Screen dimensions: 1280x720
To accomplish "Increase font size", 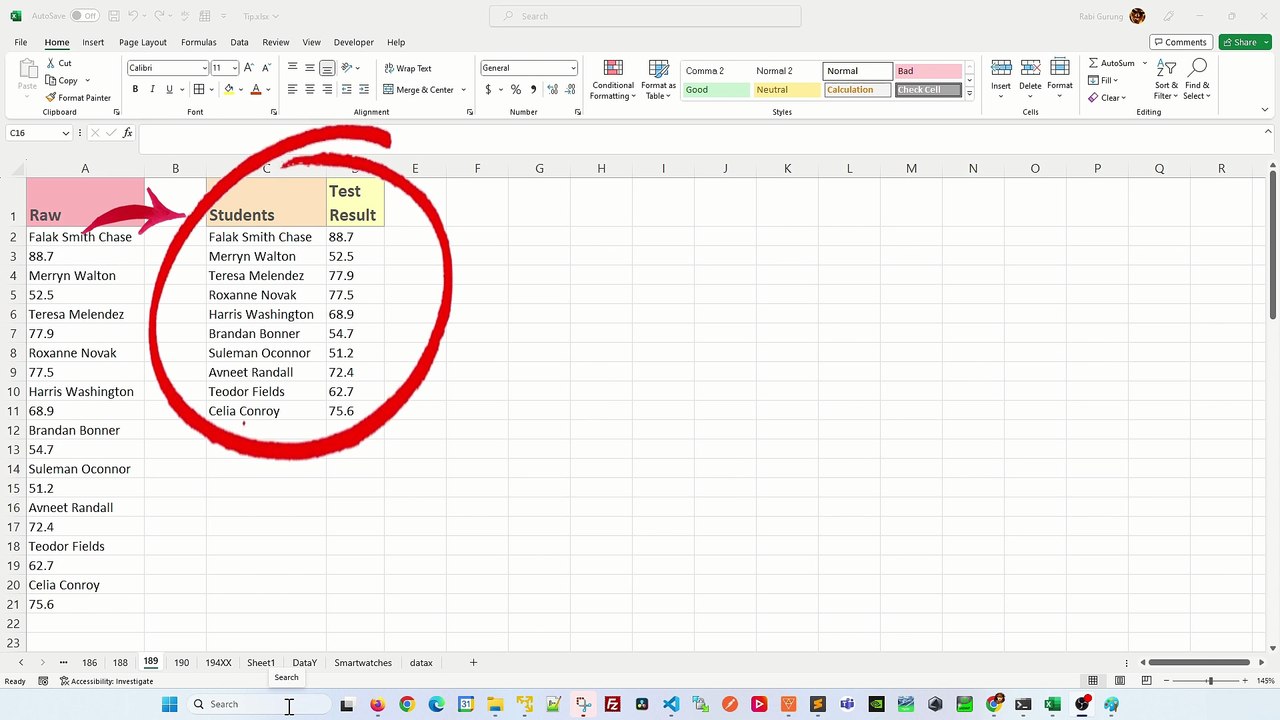I will pos(250,68).
